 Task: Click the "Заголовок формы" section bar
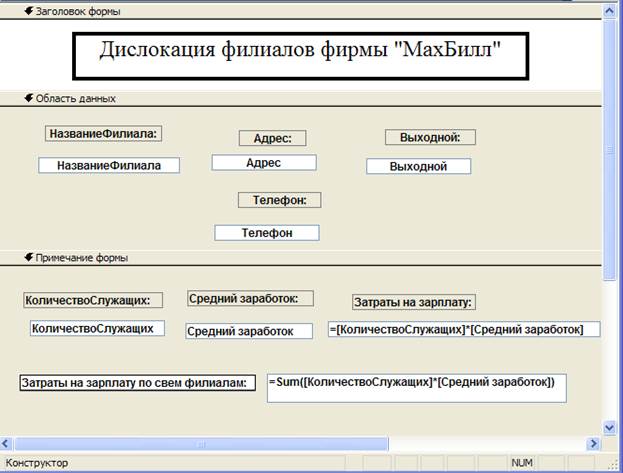(x=301, y=11)
